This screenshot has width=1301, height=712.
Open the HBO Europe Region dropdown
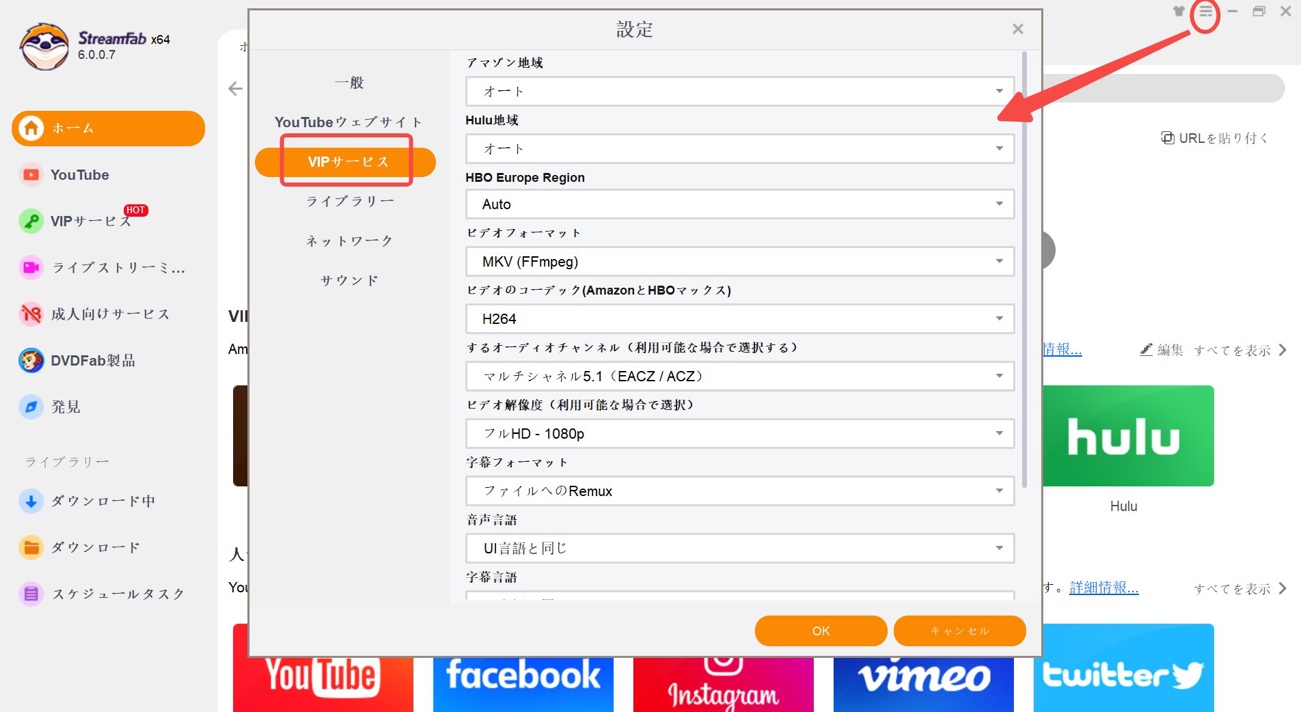coord(740,204)
